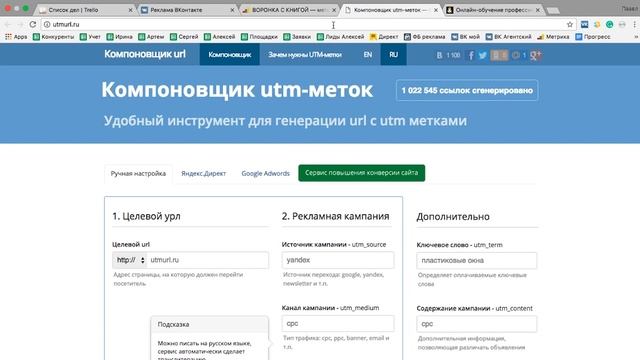Select the Ручная настройка tab
Screen dimensions: 640x360
pos(138,173)
